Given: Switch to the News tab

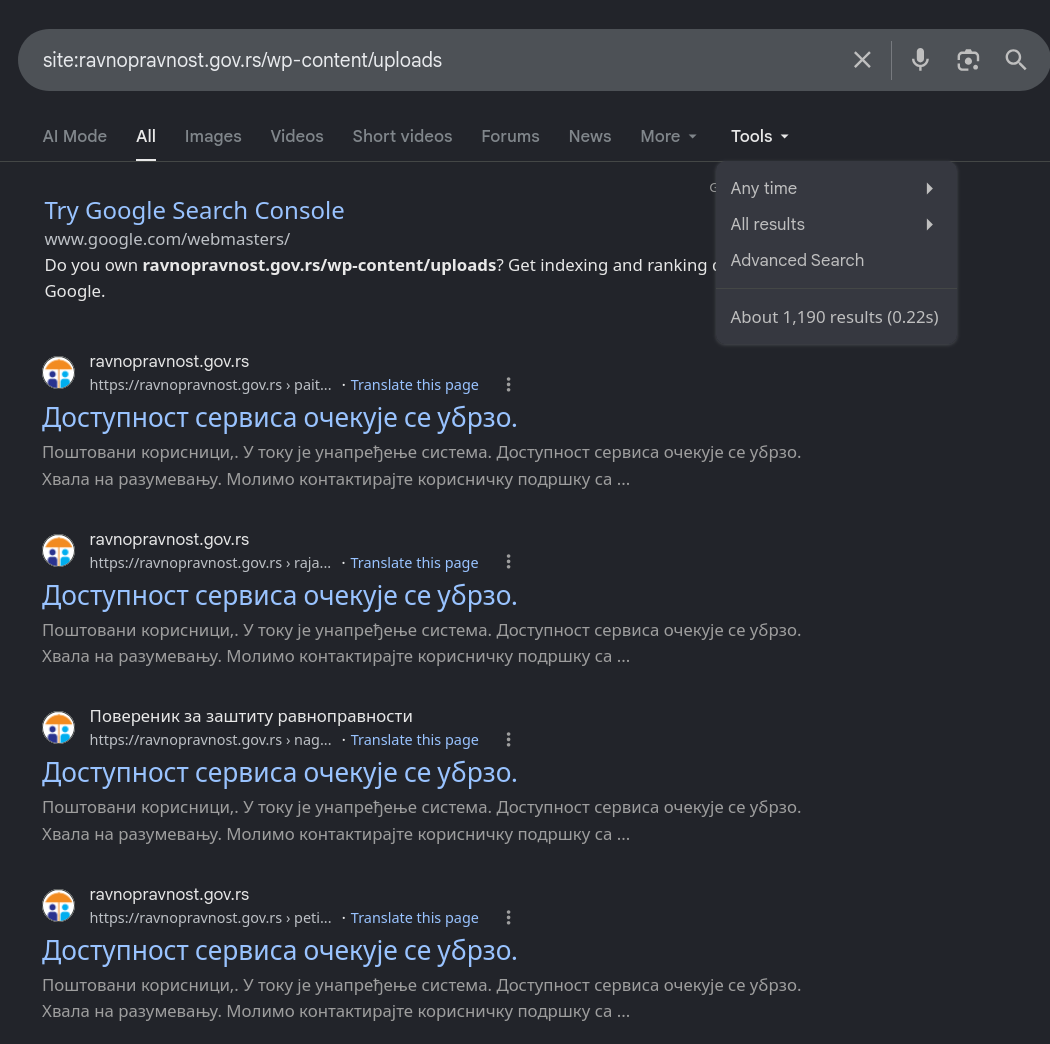Looking at the screenshot, I should [x=589, y=136].
